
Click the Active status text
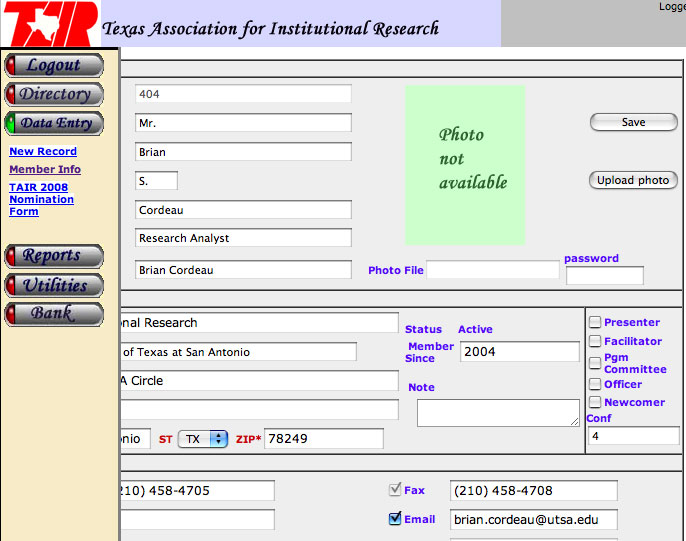475,329
